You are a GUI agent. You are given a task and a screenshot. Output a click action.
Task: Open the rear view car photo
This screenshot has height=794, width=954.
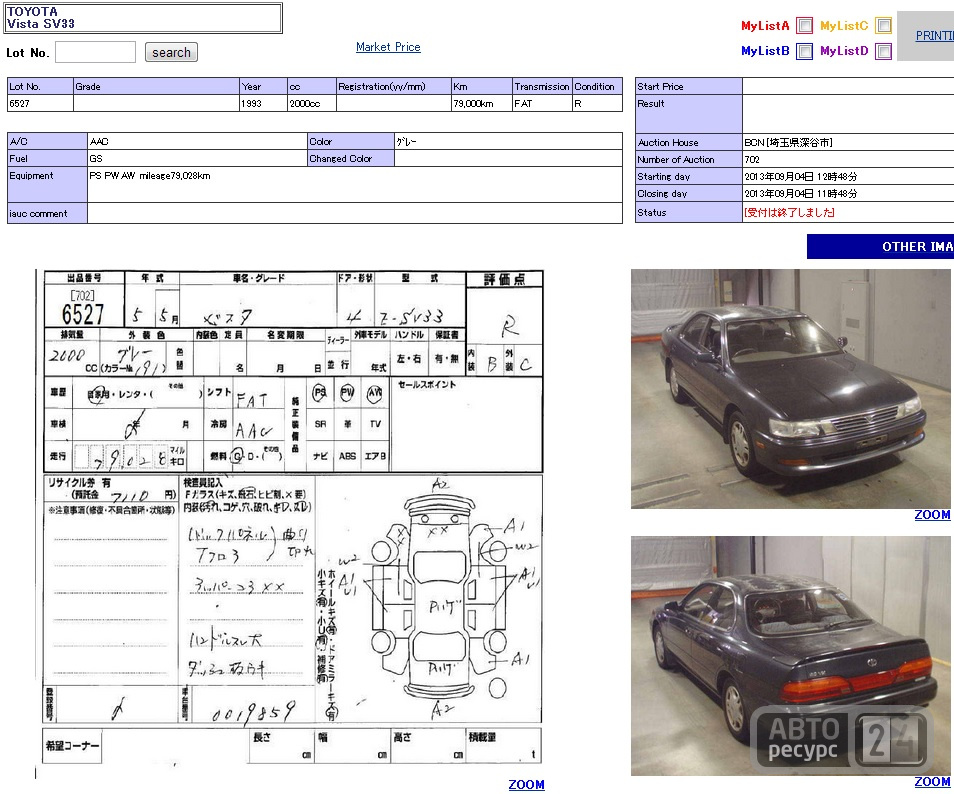click(x=790, y=656)
